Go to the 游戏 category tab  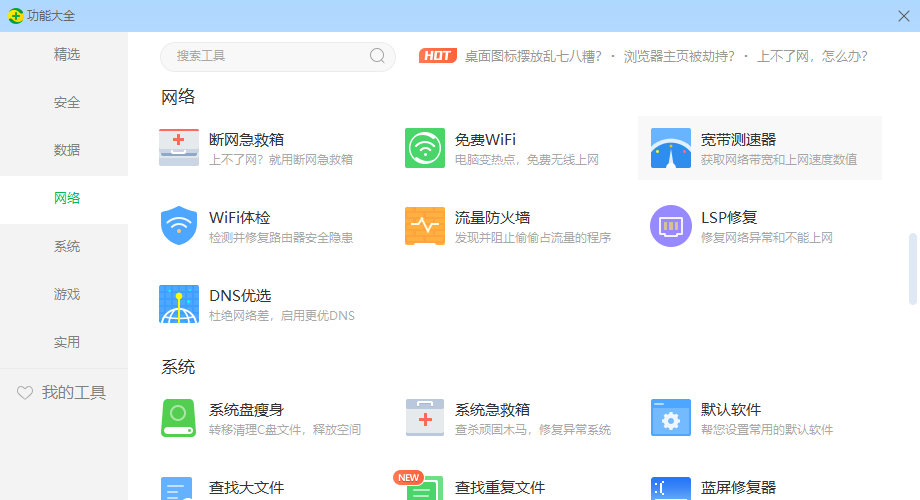[x=66, y=294]
